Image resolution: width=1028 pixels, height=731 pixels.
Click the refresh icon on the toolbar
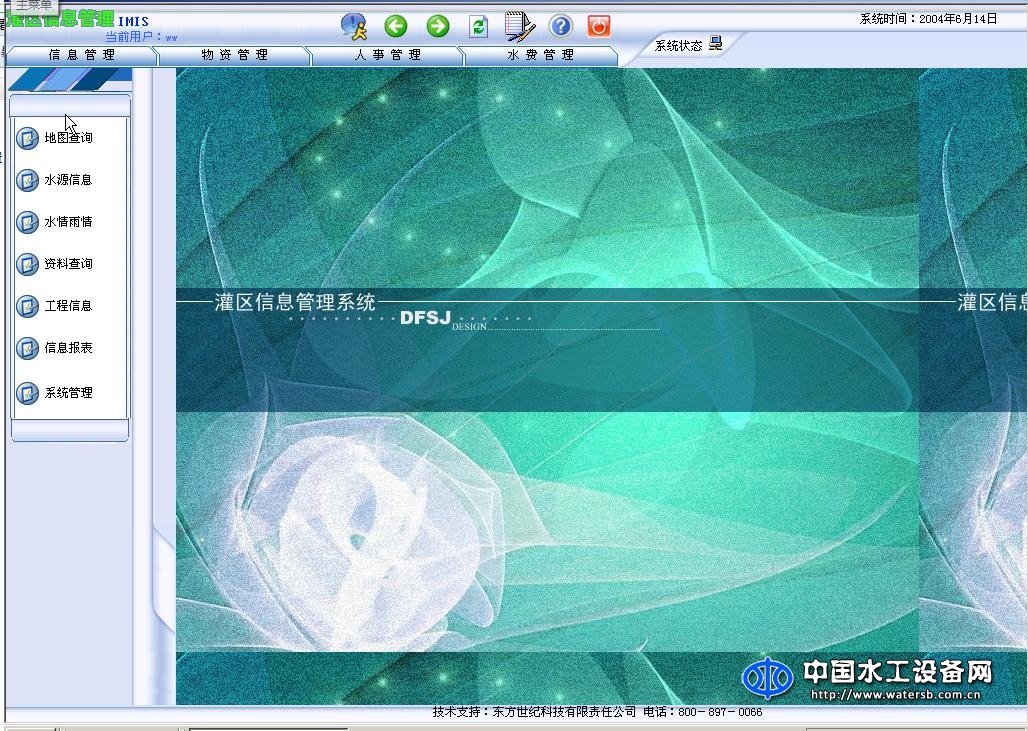[478, 26]
